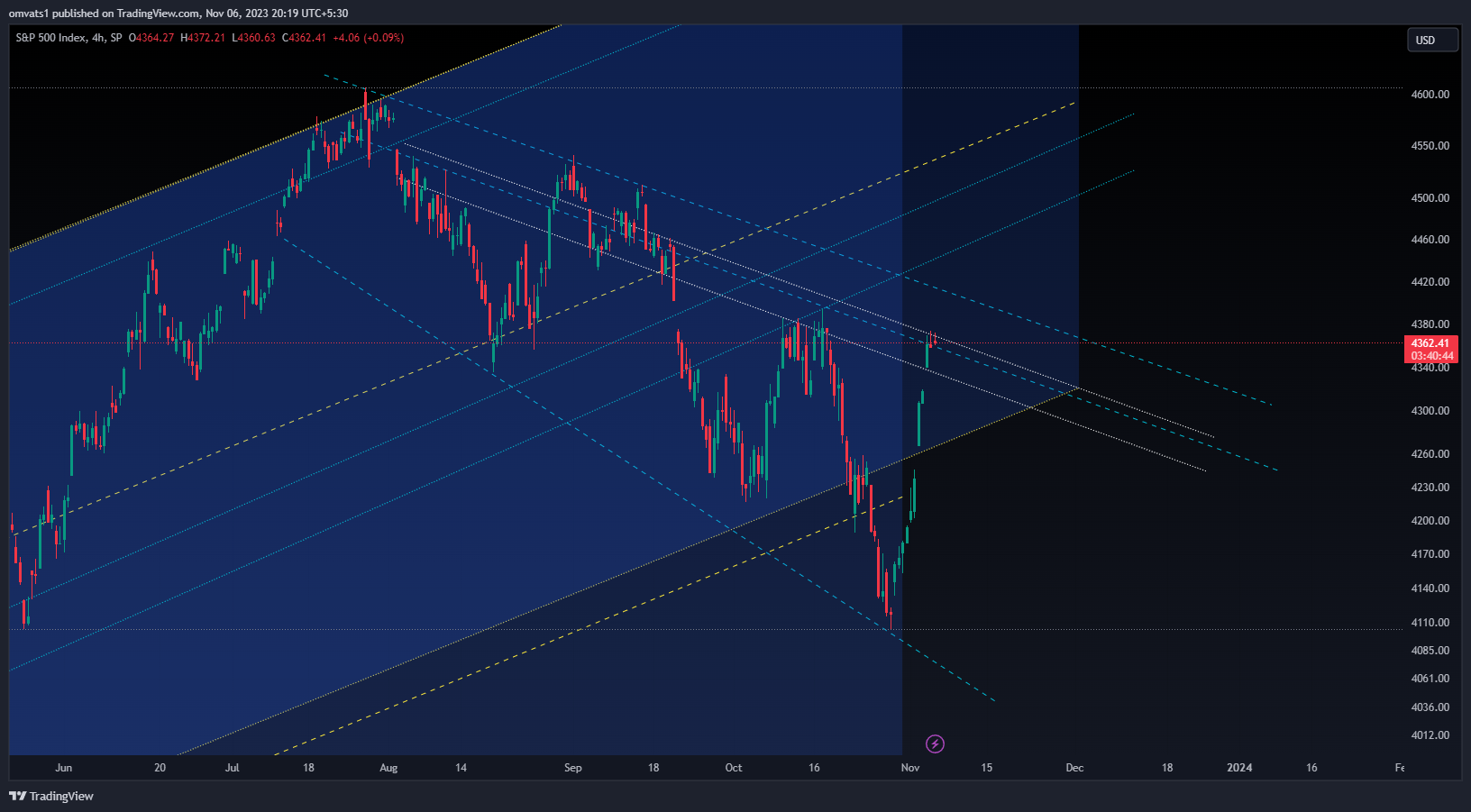Click the Jul label on time axis
The width and height of the screenshot is (1471, 812).
[x=233, y=768]
